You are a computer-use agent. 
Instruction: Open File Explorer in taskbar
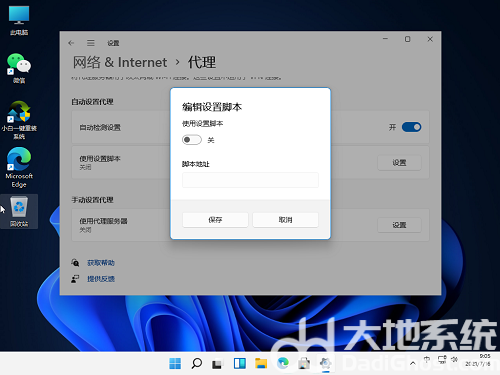(261, 363)
